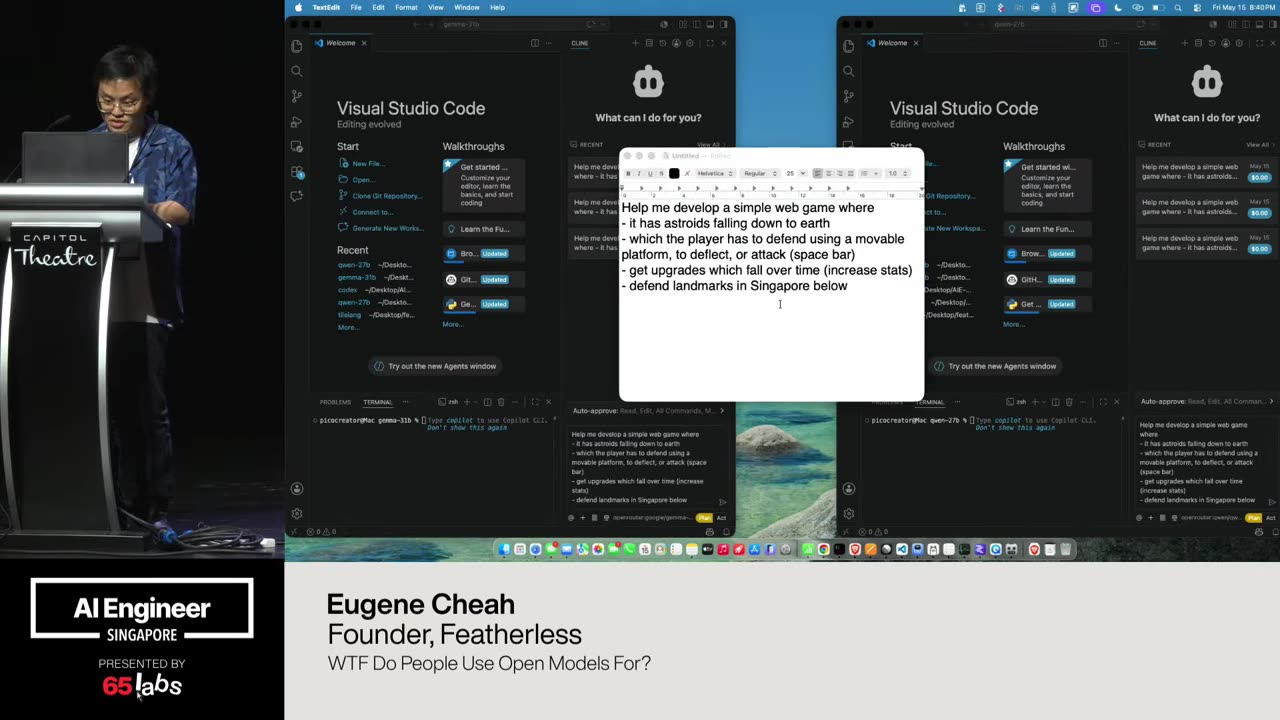The width and height of the screenshot is (1280, 720).
Task: Expand Auto-approve settings in left Cline panel
Action: click(648, 411)
